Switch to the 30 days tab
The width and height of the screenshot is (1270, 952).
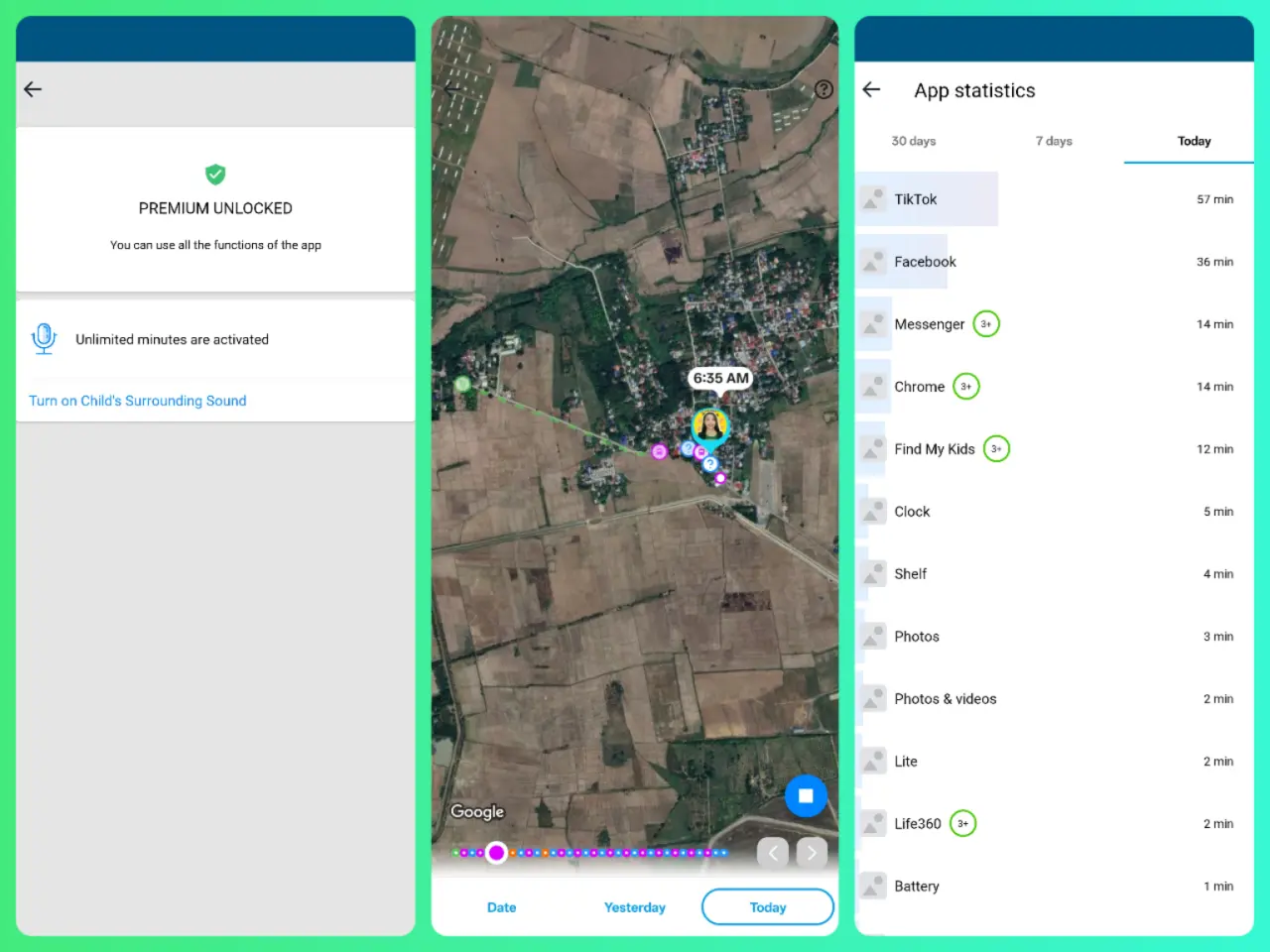tap(914, 141)
